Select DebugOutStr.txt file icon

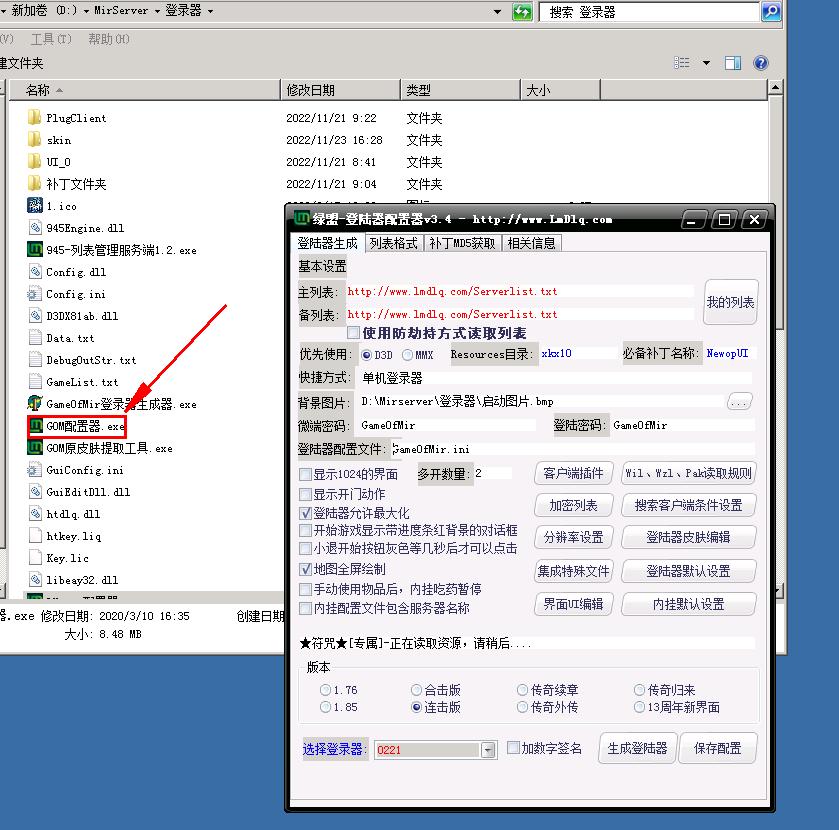35,360
